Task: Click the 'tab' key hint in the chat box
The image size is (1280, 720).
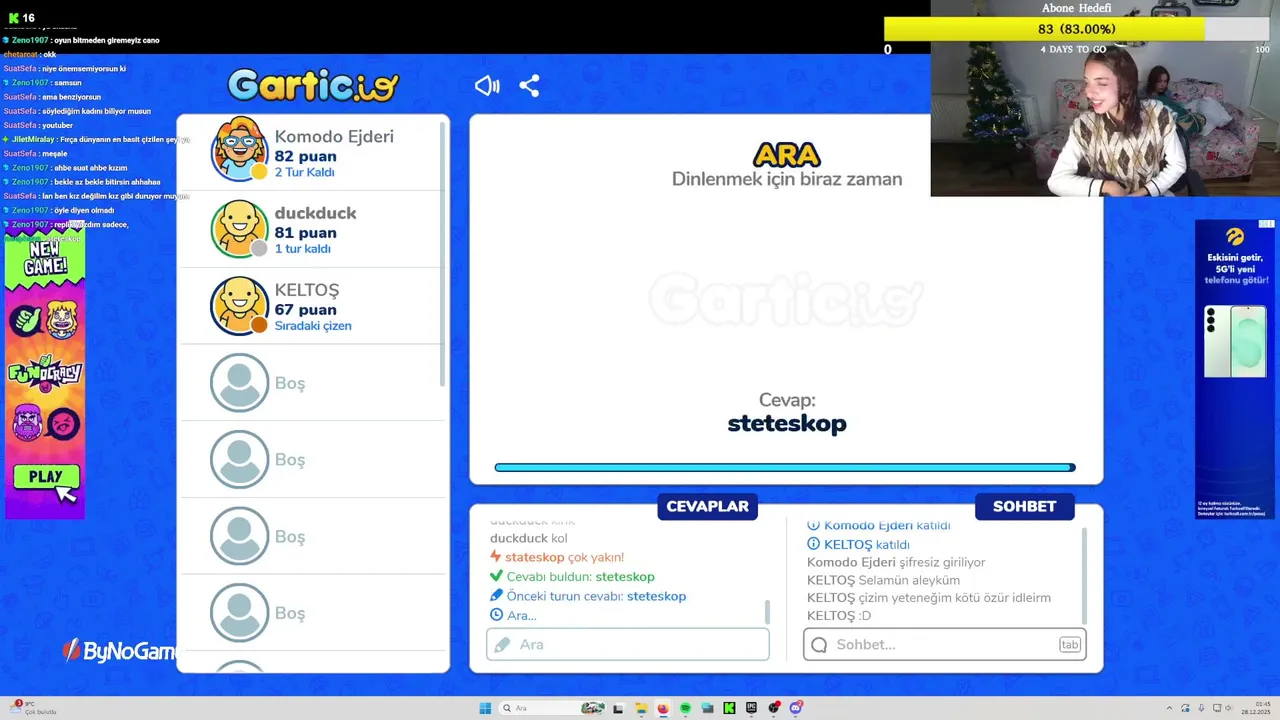Action: tap(1070, 644)
